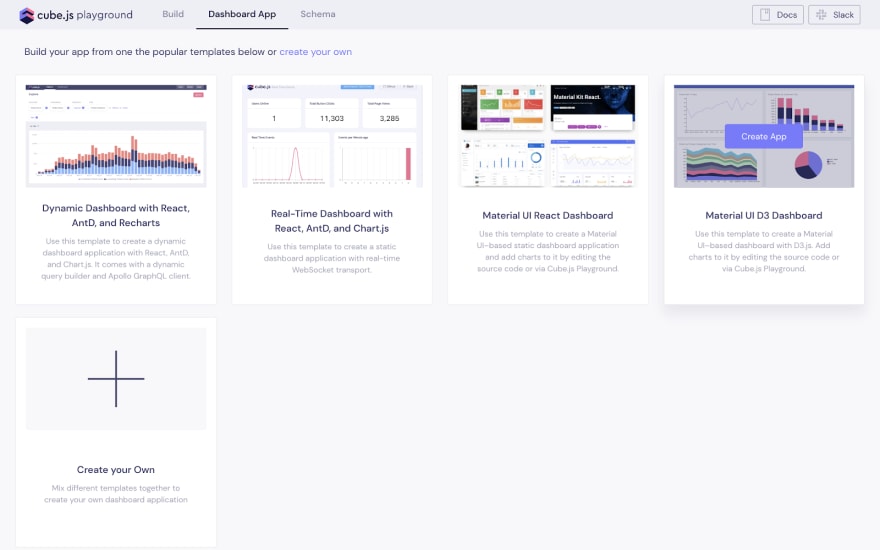Screen dimensions: 880x550
Task: Open the Docs button
Action: [x=778, y=15]
